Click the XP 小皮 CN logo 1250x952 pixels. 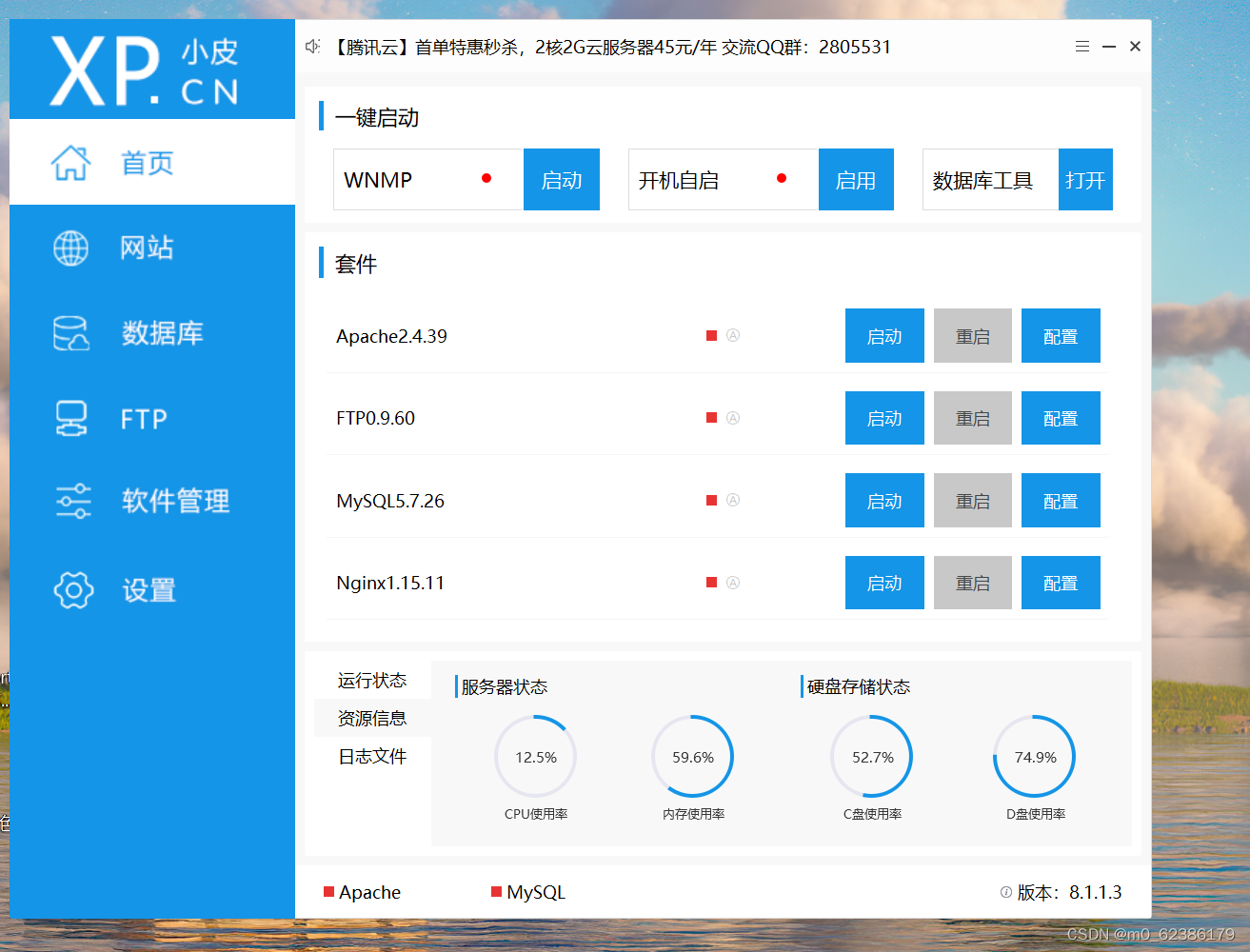click(145, 70)
